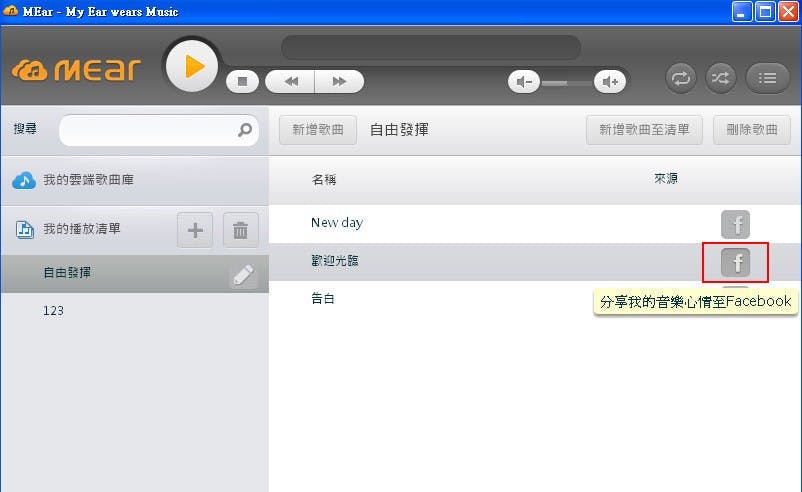Viewport: 802px width, 492px height.
Task: Adjust the volume slider
Action: click(566, 82)
